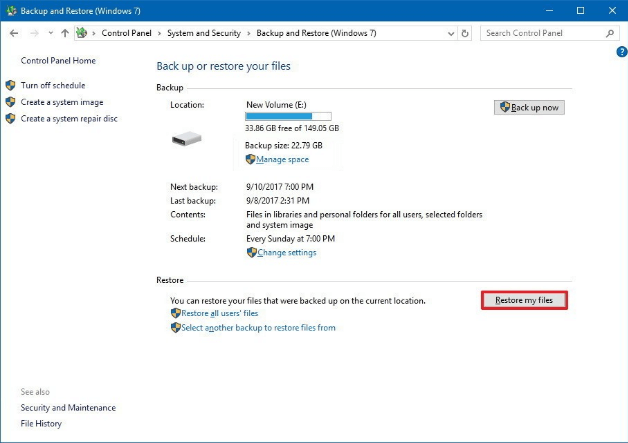Click the Refresh button in address bar

(466, 33)
